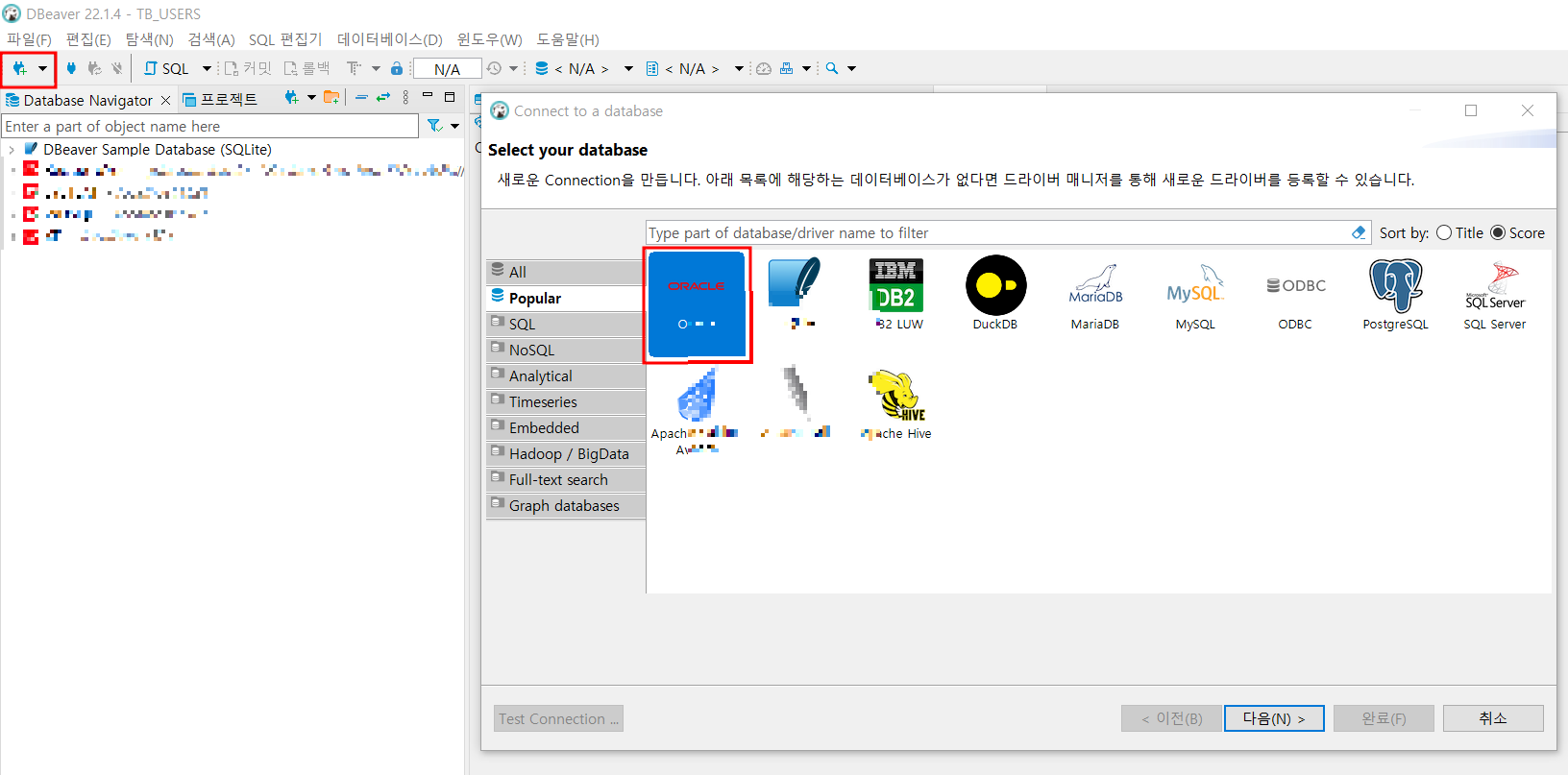The width and height of the screenshot is (1568, 775).
Task: Click the navigator panel new connection icon
Action: (292, 97)
